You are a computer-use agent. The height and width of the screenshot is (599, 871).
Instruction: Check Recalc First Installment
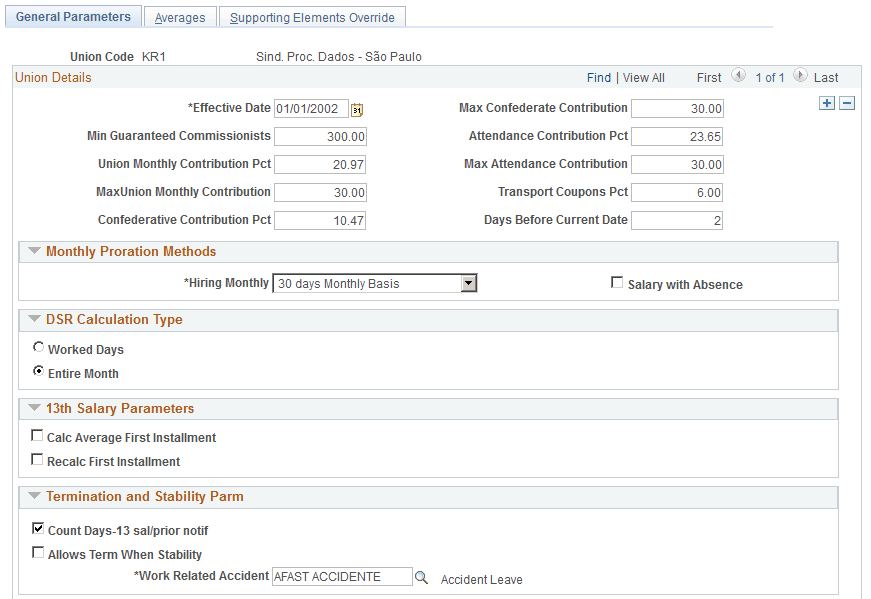tap(37, 460)
